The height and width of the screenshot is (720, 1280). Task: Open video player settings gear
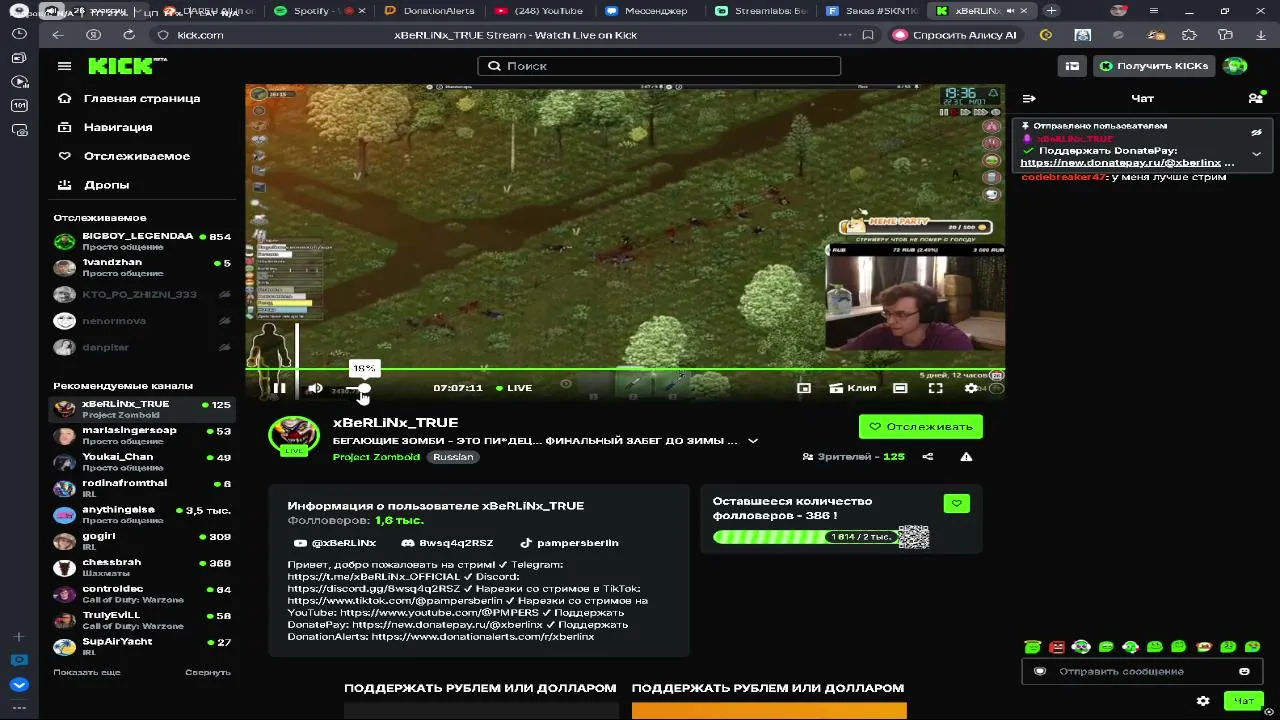point(971,388)
